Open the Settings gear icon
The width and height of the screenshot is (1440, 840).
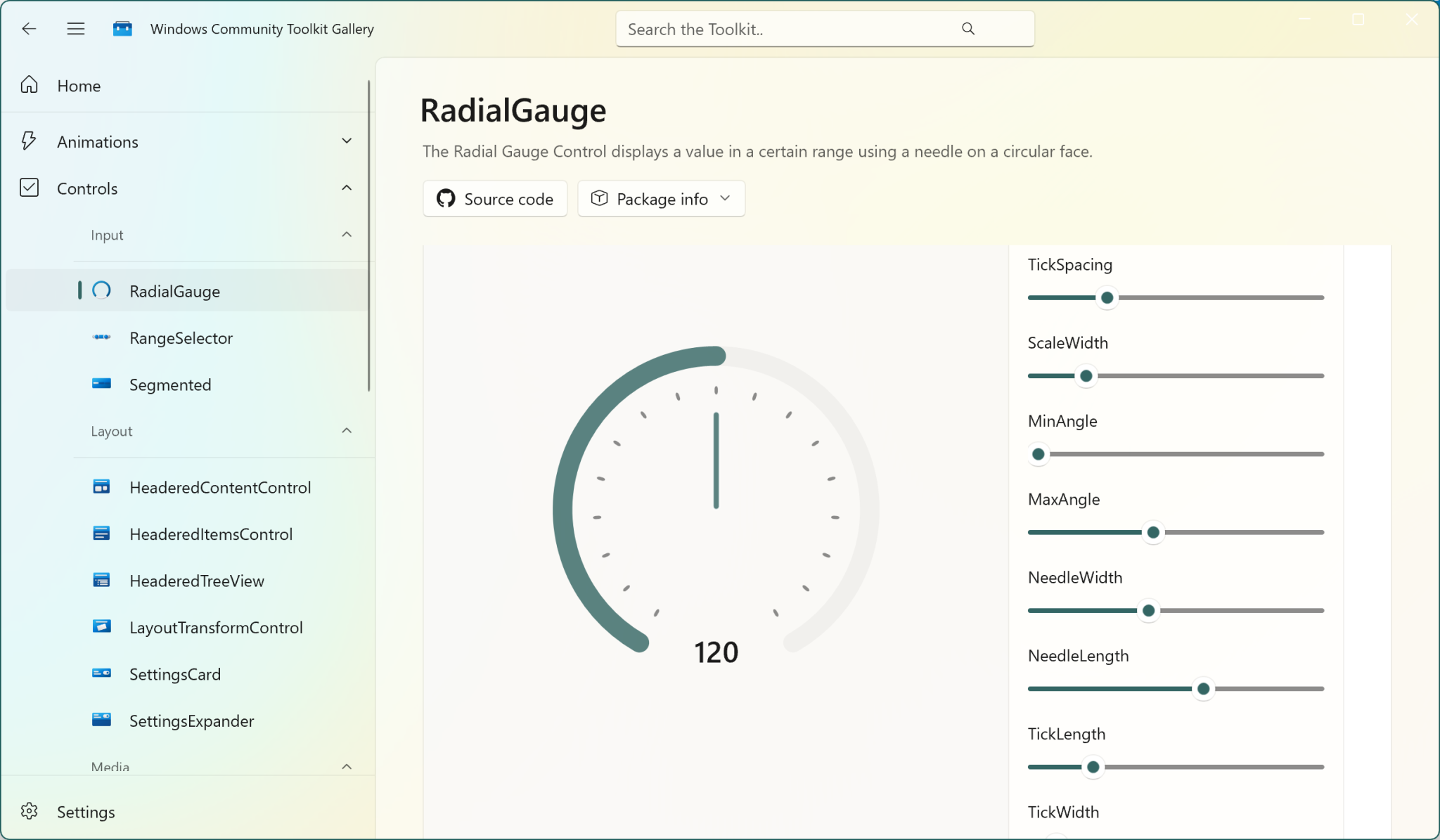[x=30, y=811]
